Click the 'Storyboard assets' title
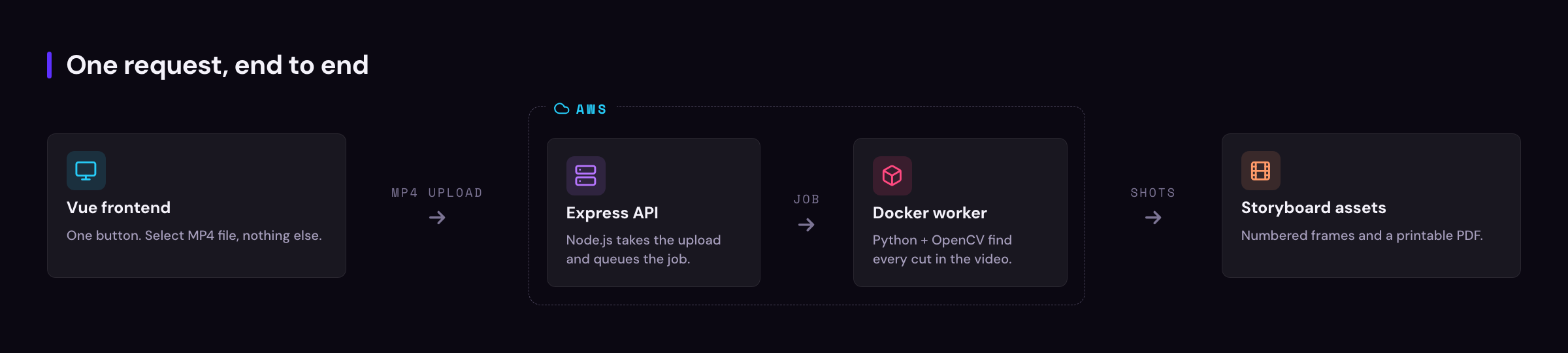This screenshot has height=353, width=1568. [1313, 208]
